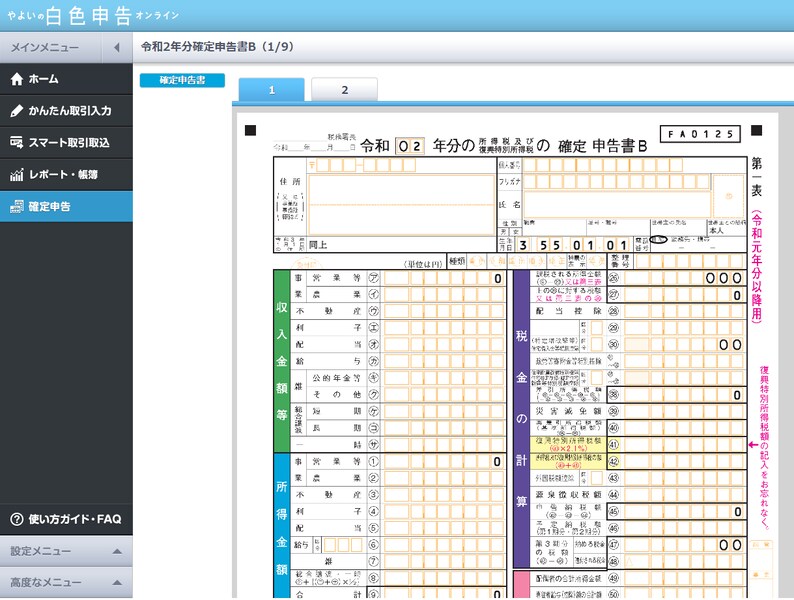
Task: Click the 氏名 name input field
Action: click(617, 205)
